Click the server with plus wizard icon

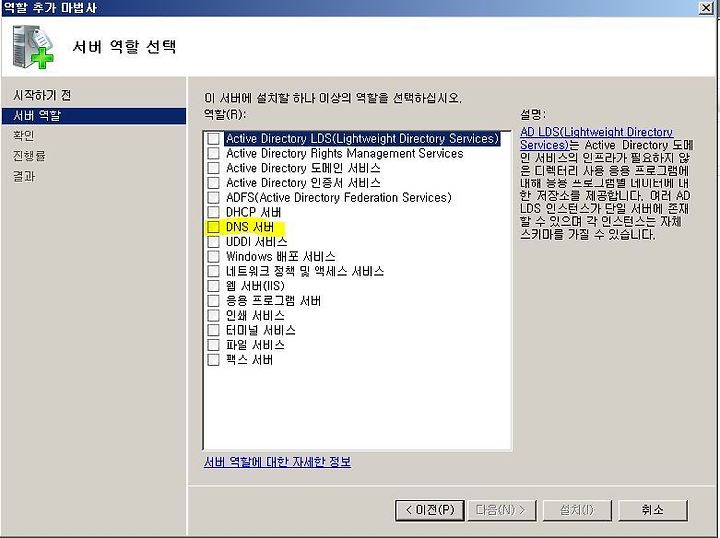(x=33, y=47)
